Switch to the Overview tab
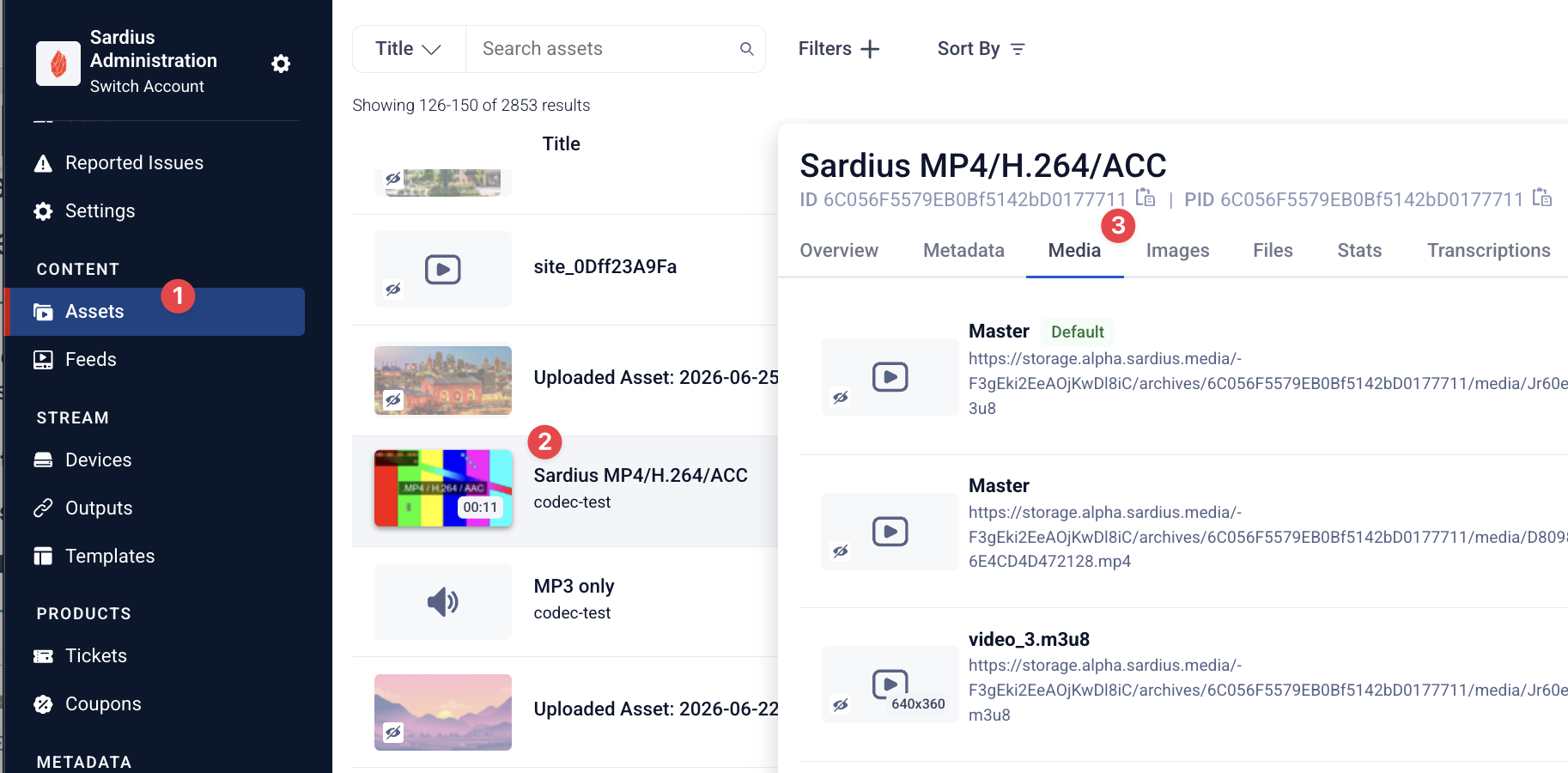Viewport: 1568px width, 773px height. 839,251
